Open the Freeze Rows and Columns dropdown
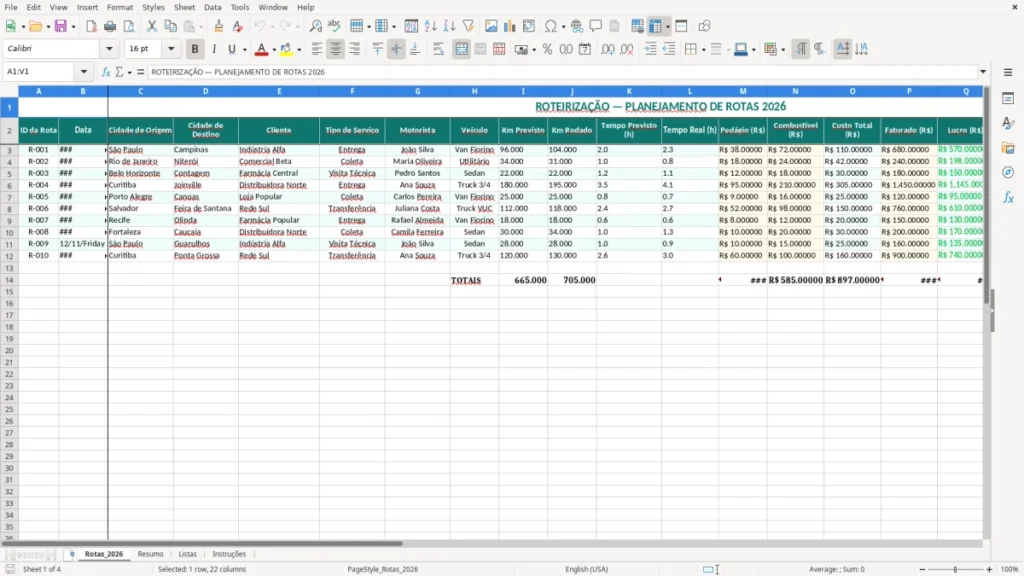1024x576 pixels. tap(667, 27)
